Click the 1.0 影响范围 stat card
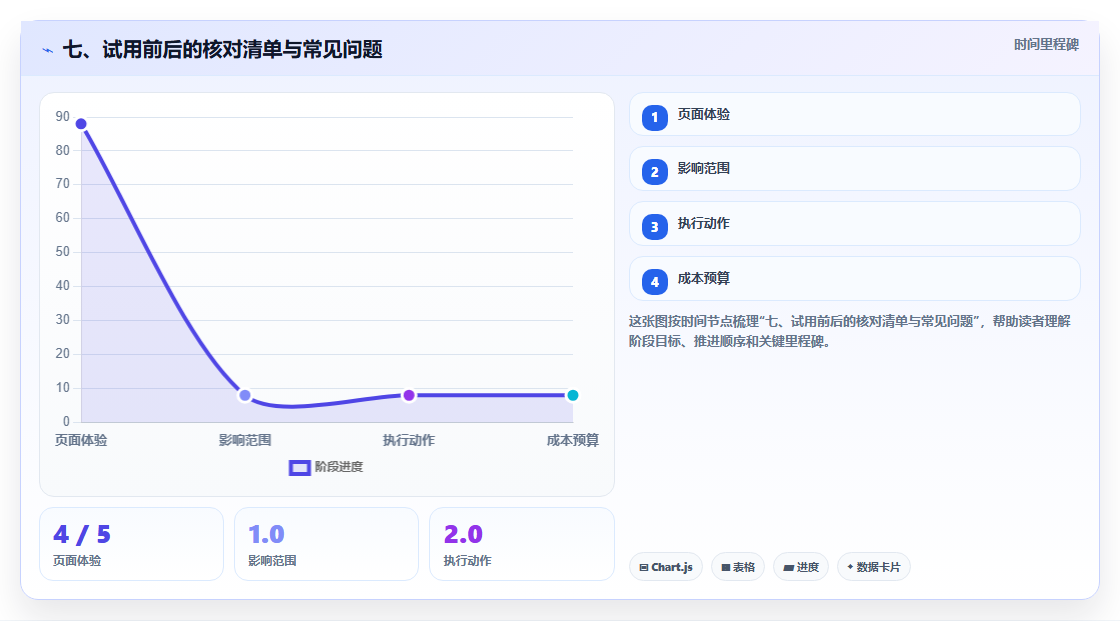This screenshot has height=621, width=1120. click(326, 544)
